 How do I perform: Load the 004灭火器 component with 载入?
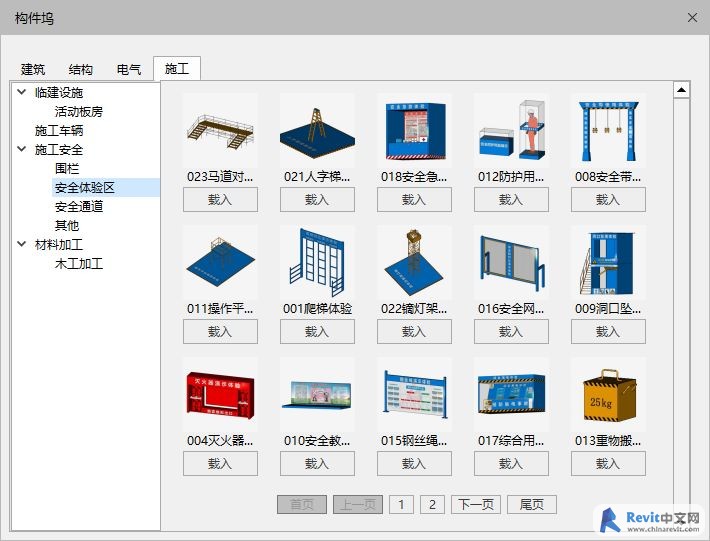click(220, 464)
